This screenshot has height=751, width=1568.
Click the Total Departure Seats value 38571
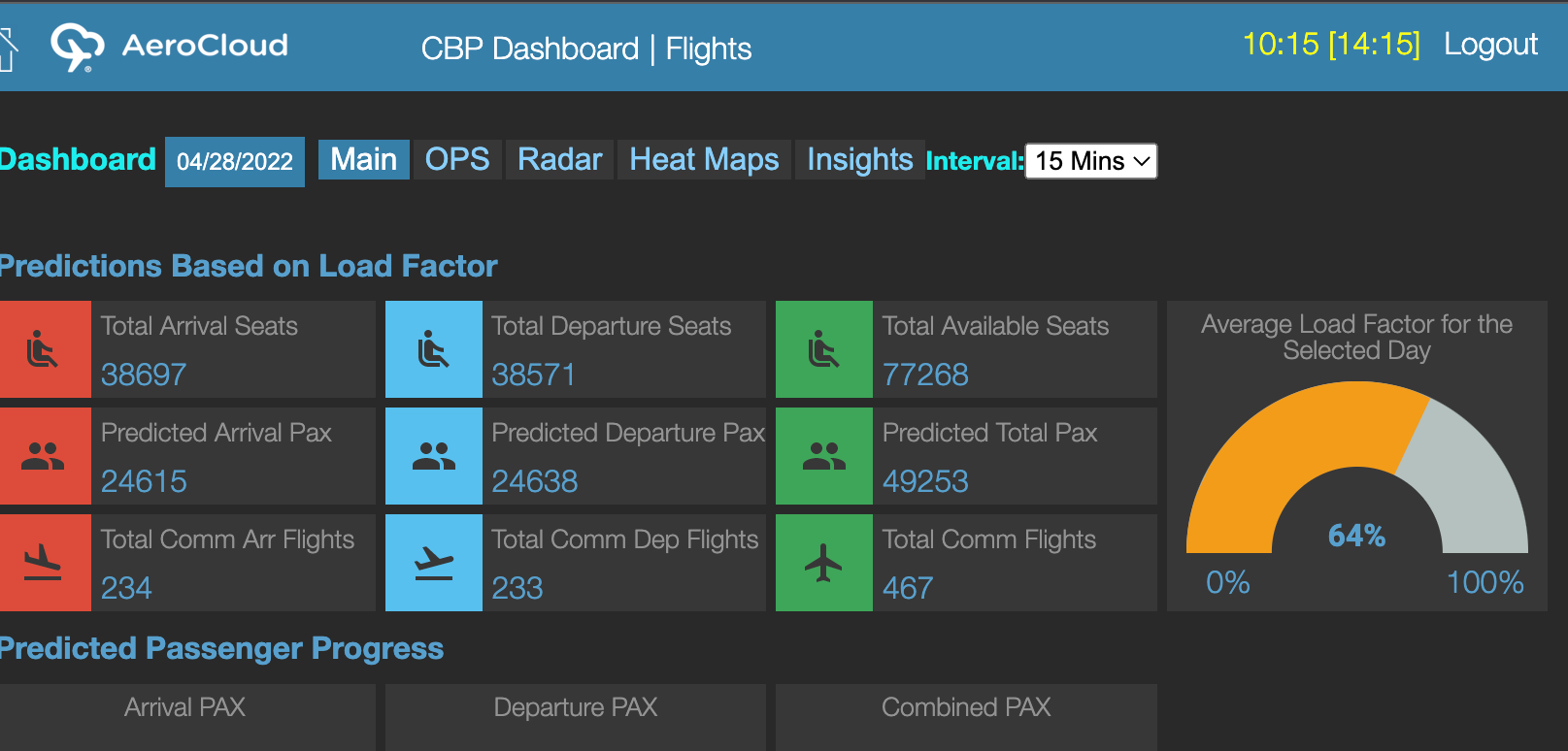534,375
